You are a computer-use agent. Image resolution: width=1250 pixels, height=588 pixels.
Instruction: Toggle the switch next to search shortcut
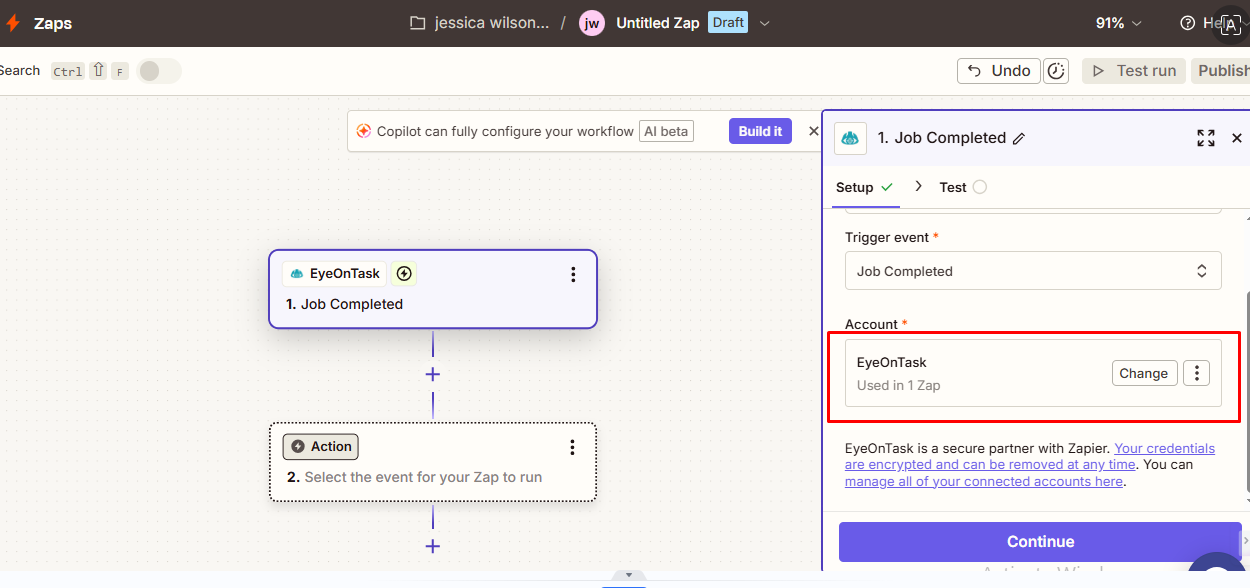[159, 71]
